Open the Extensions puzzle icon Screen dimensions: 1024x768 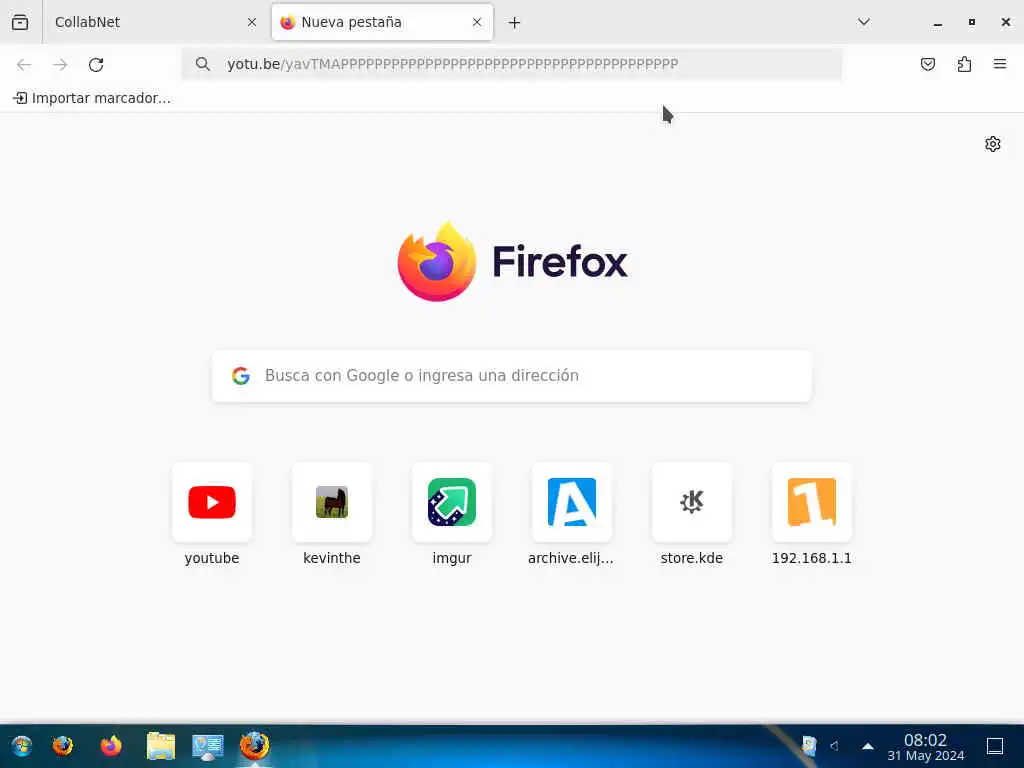964,64
